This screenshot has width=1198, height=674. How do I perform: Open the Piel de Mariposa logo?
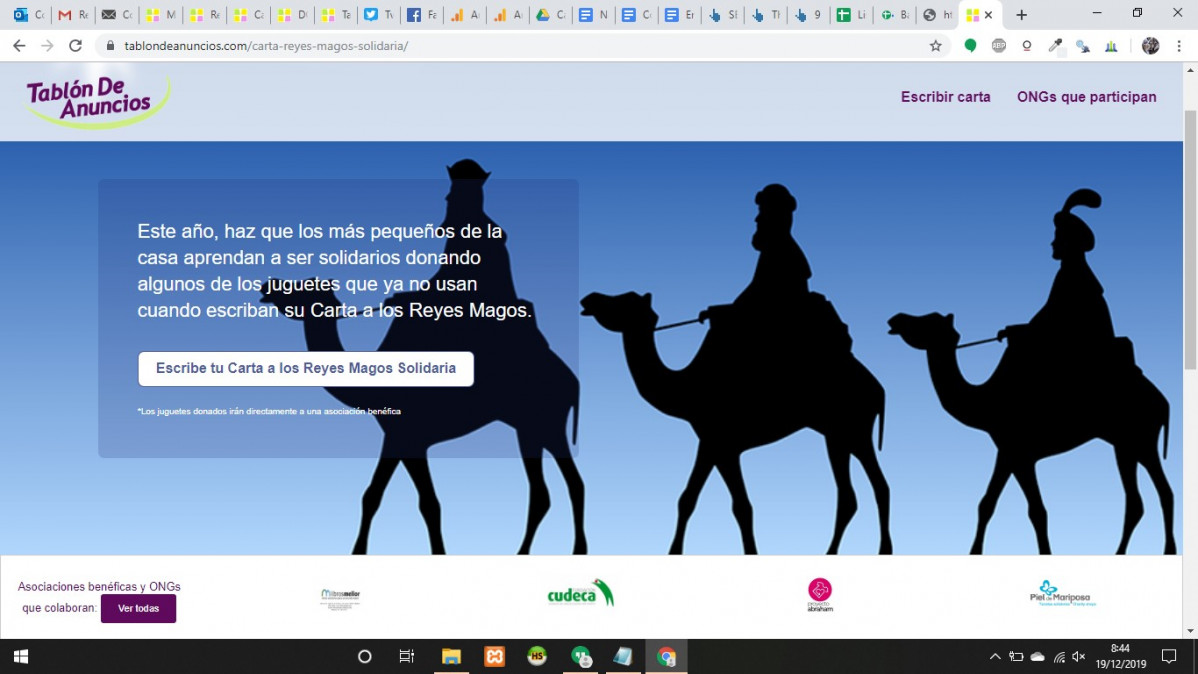click(1062, 594)
